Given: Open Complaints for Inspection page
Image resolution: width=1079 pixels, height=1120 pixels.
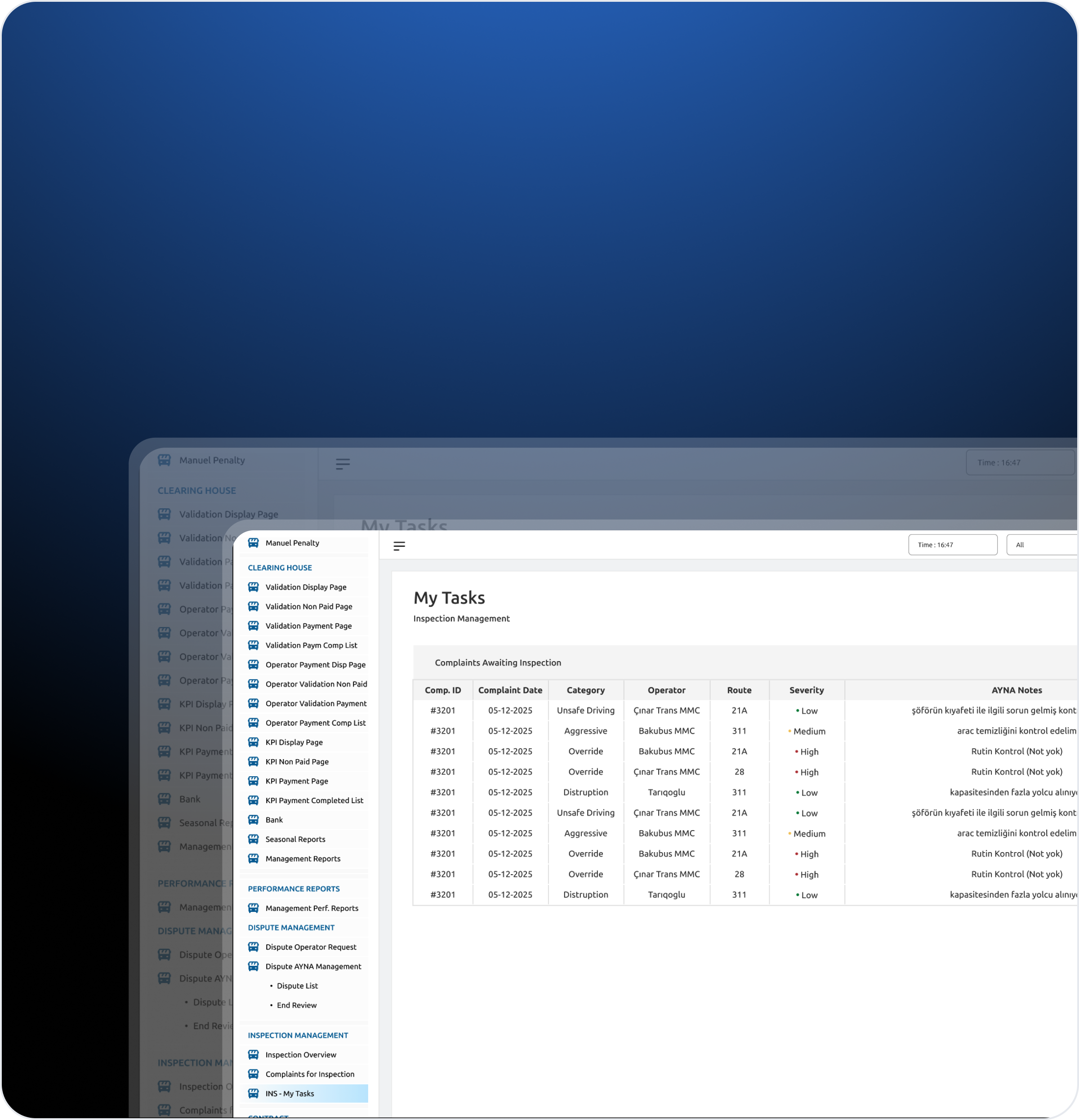Looking at the screenshot, I should pos(309,1074).
